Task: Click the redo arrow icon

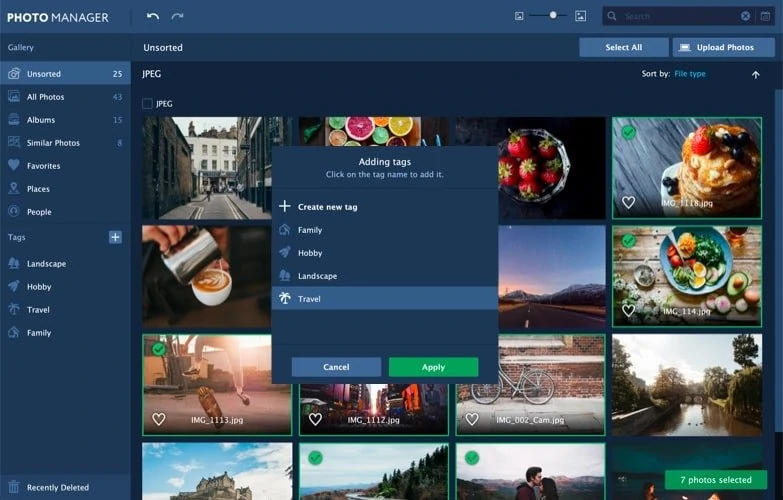Action: coord(177,16)
